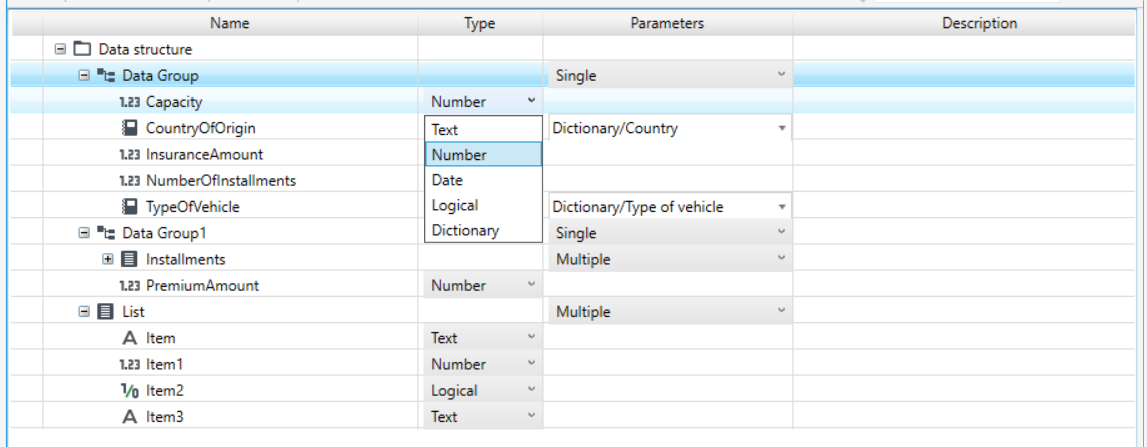Click the number icon beside Item1
Screen dimensions: 1147x447
click(x=129, y=364)
